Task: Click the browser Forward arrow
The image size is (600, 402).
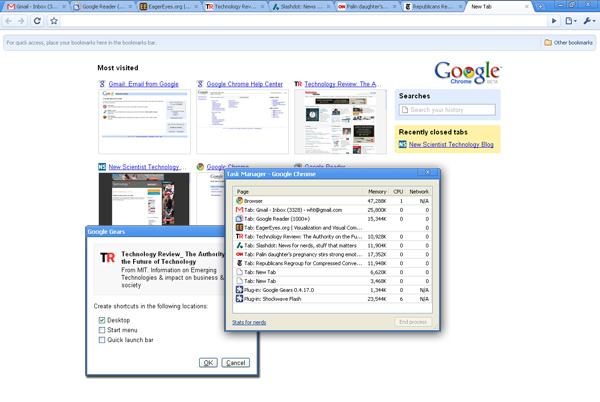Action: tap(21, 21)
